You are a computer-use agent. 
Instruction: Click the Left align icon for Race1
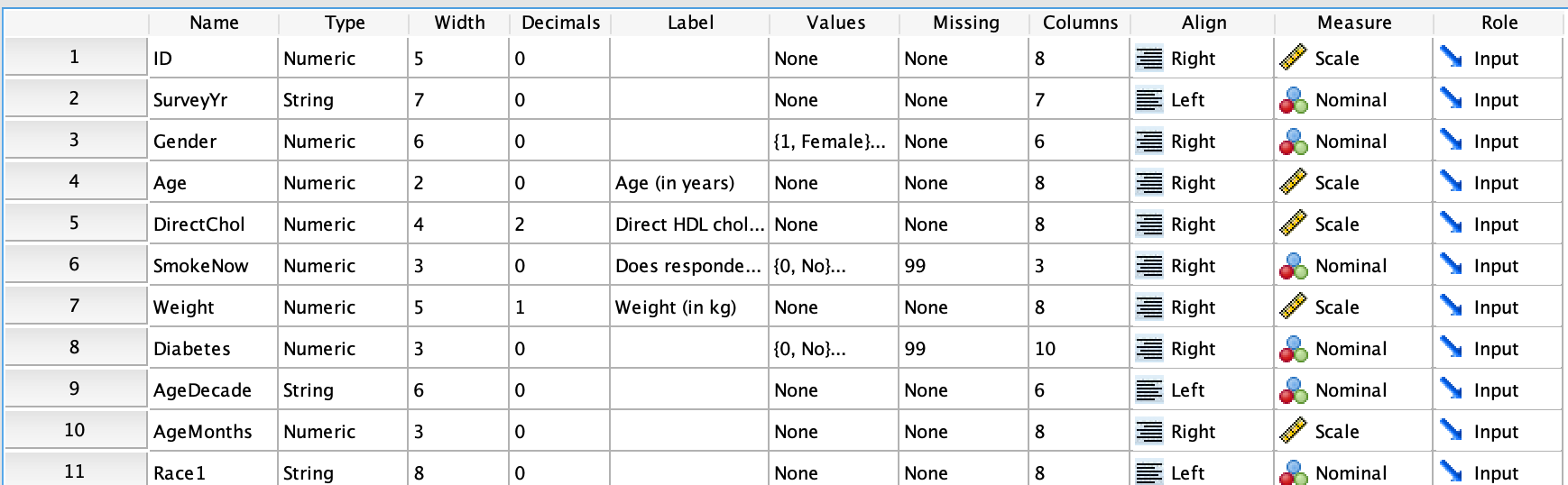pos(1148,472)
